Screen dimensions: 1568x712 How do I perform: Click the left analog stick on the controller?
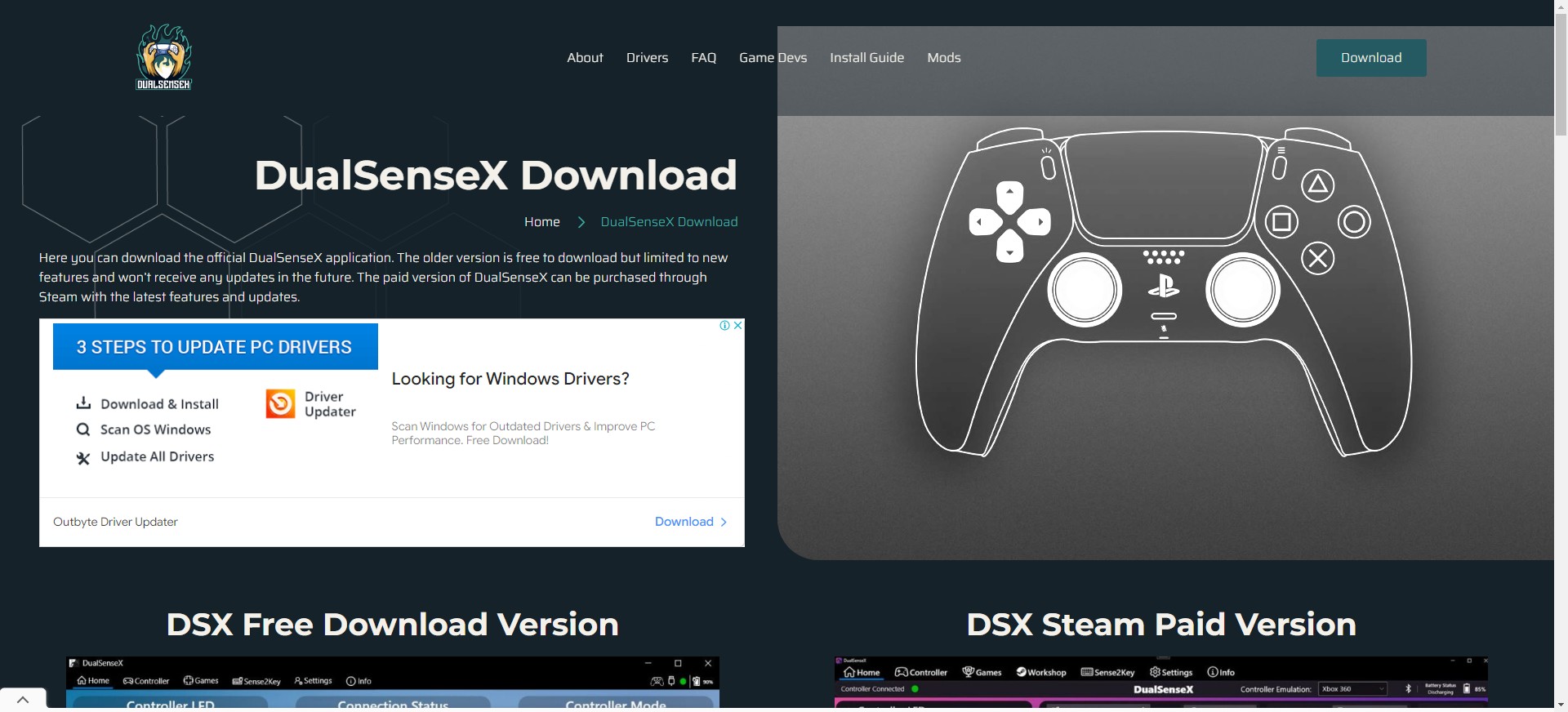tap(1085, 290)
